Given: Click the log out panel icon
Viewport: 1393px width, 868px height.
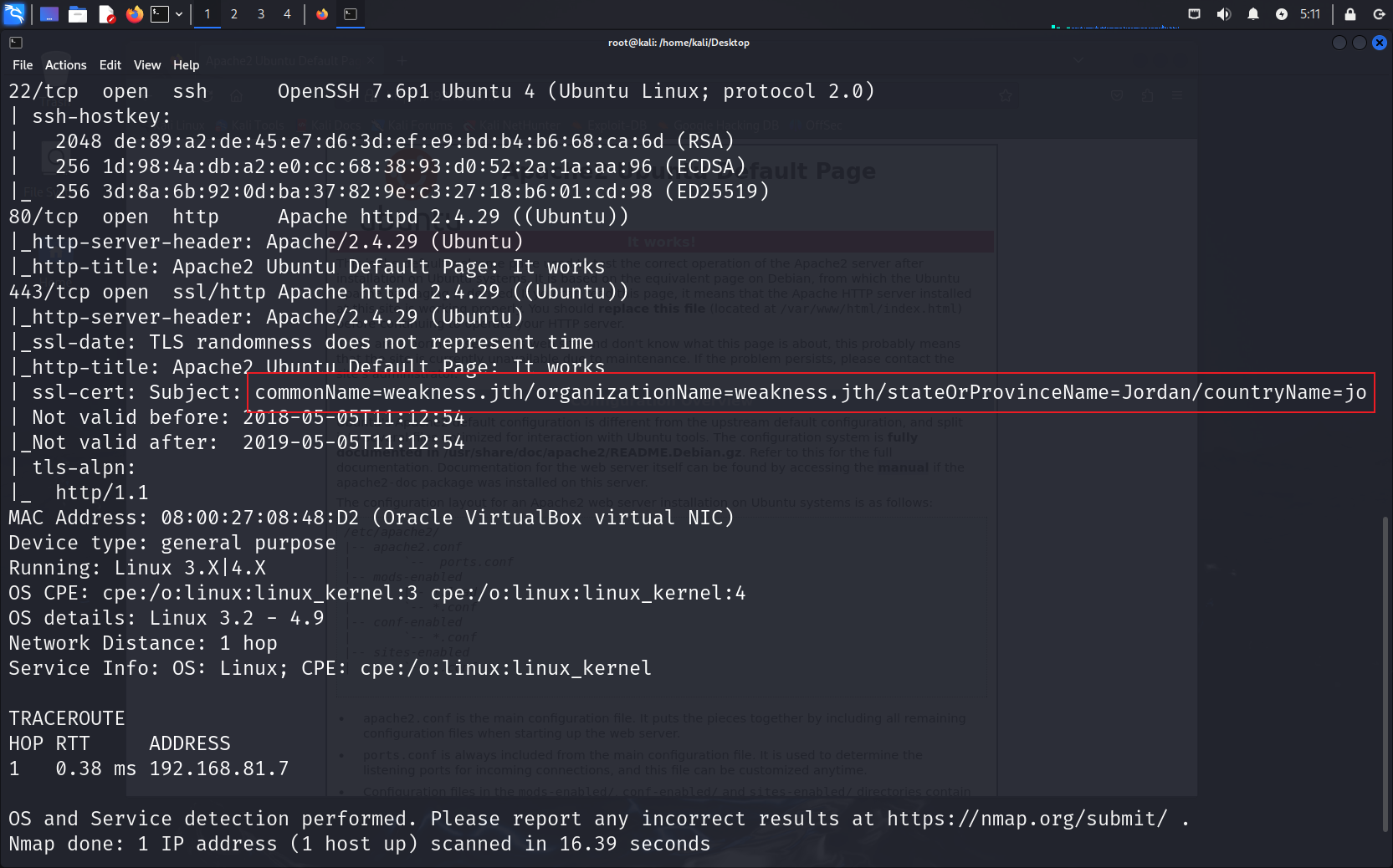Looking at the screenshot, I should [1380, 14].
